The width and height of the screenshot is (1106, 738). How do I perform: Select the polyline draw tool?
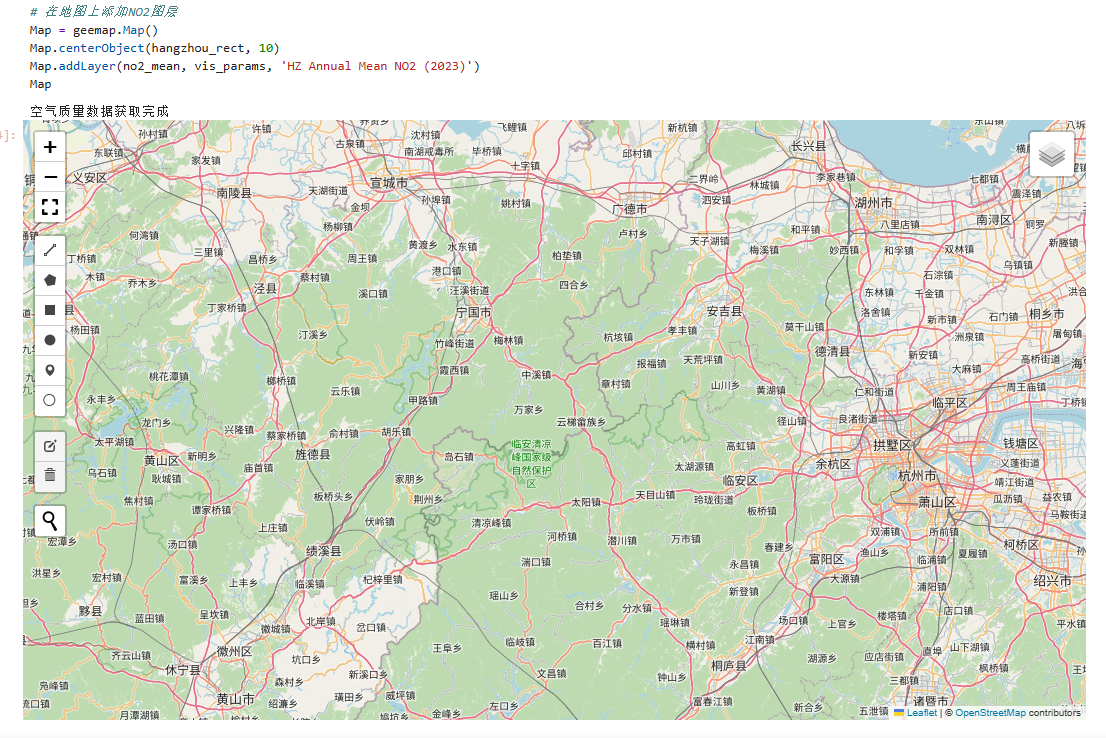49,249
